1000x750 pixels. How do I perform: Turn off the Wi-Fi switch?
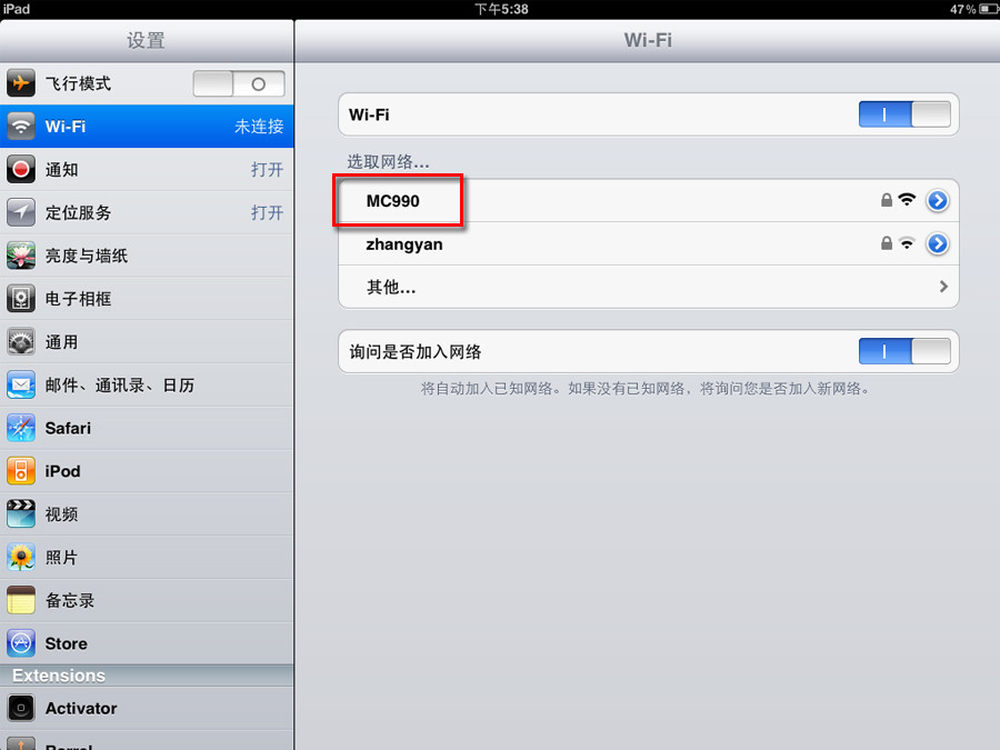click(x=904, y=115)
